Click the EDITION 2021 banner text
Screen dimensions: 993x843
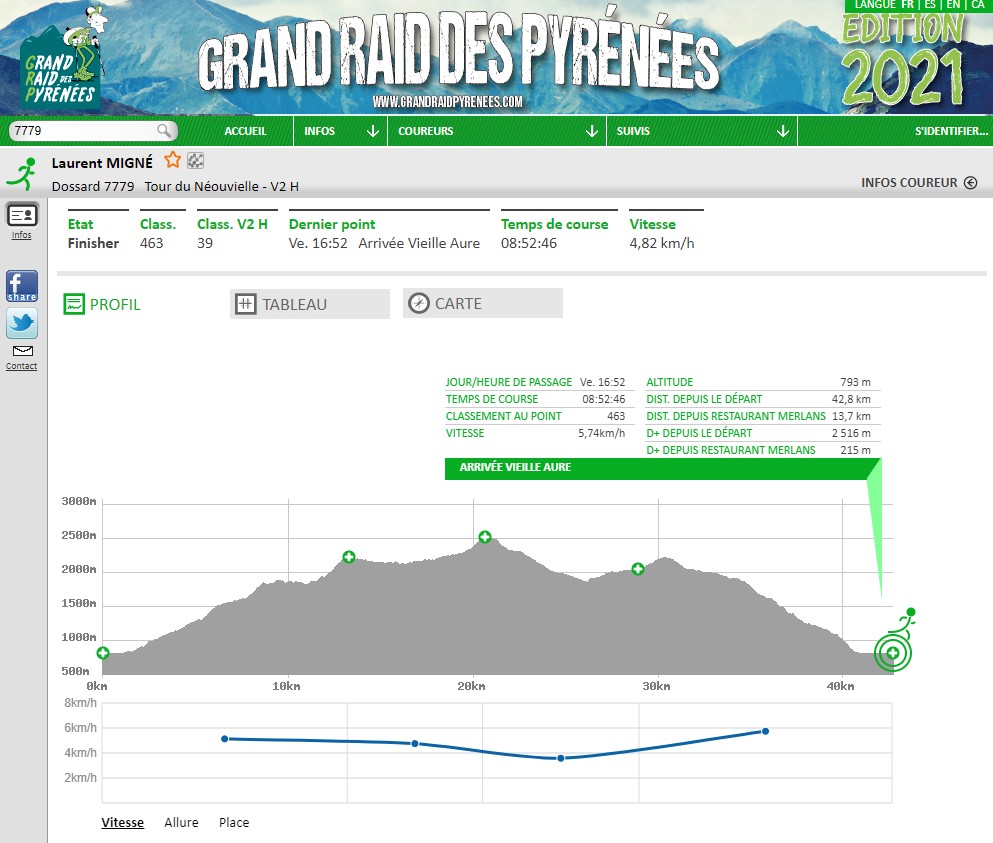(x=904, y=60)
